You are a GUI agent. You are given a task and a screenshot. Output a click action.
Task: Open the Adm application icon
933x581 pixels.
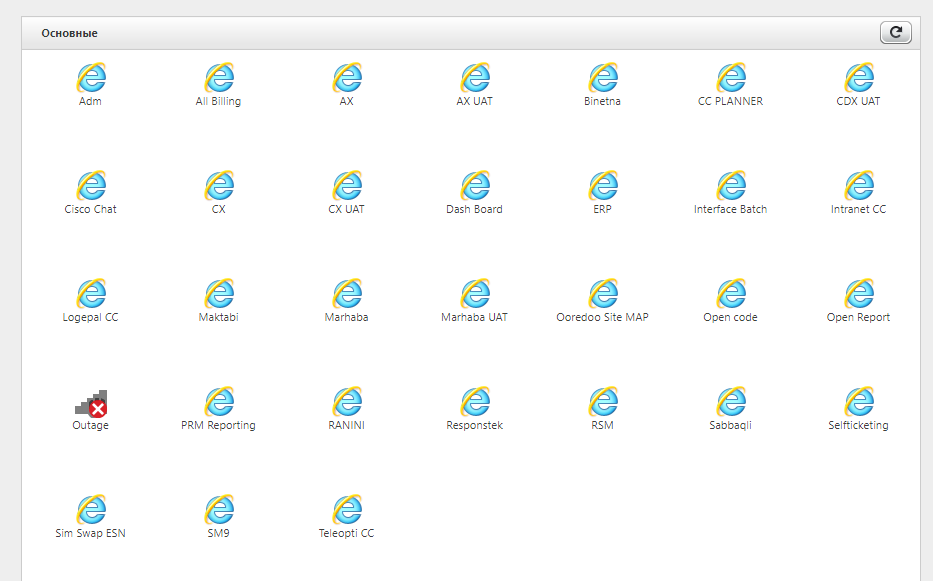91,78
